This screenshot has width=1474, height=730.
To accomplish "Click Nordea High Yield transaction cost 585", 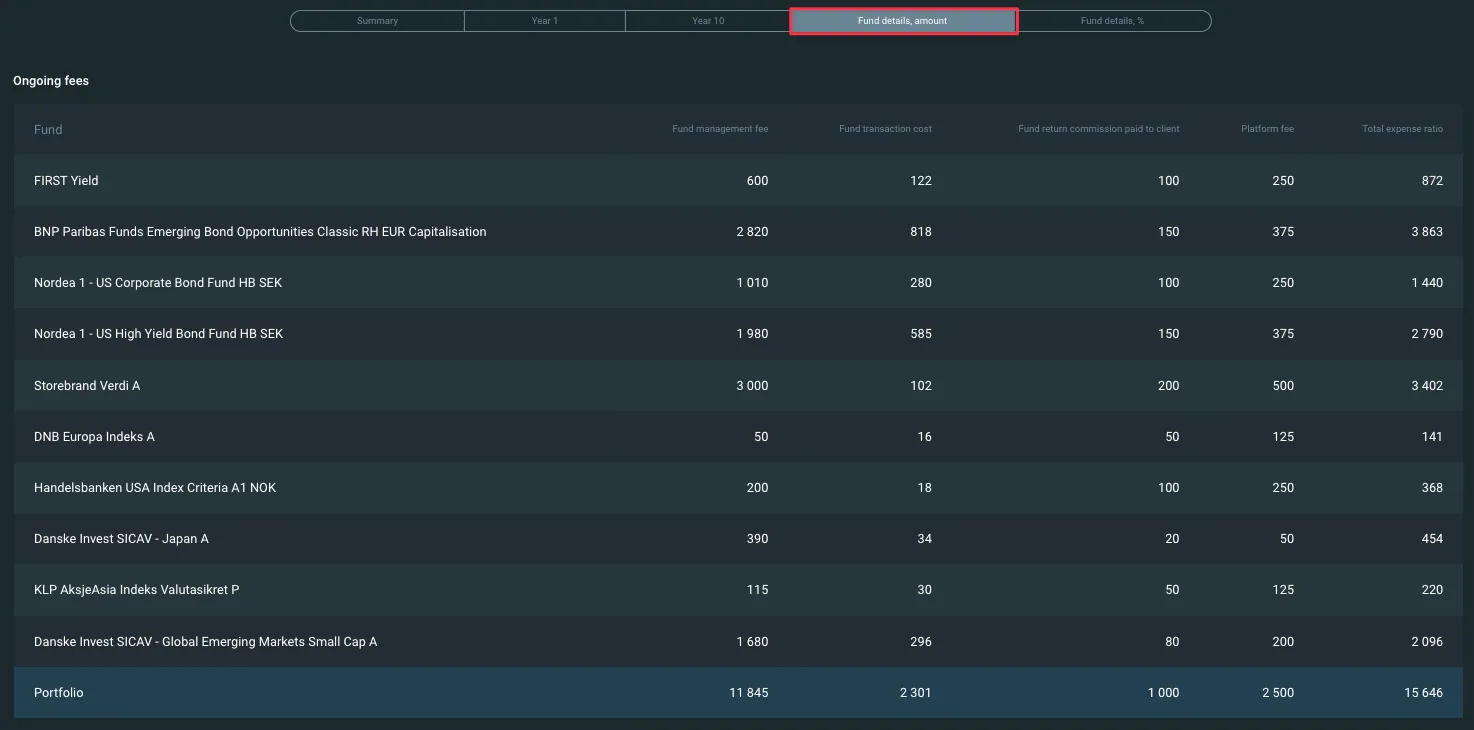I will [x=921, y=334].
